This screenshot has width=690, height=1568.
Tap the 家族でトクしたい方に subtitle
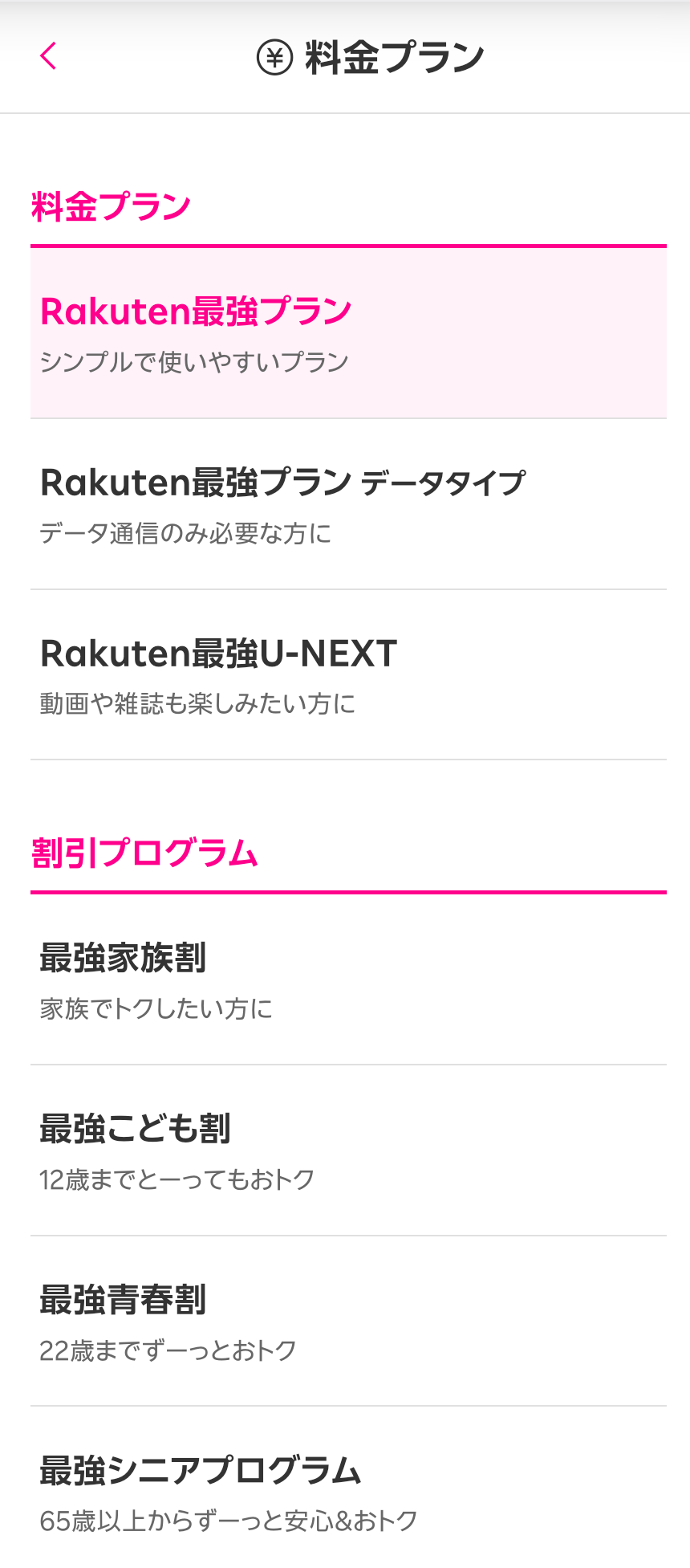coord(156,1009)
